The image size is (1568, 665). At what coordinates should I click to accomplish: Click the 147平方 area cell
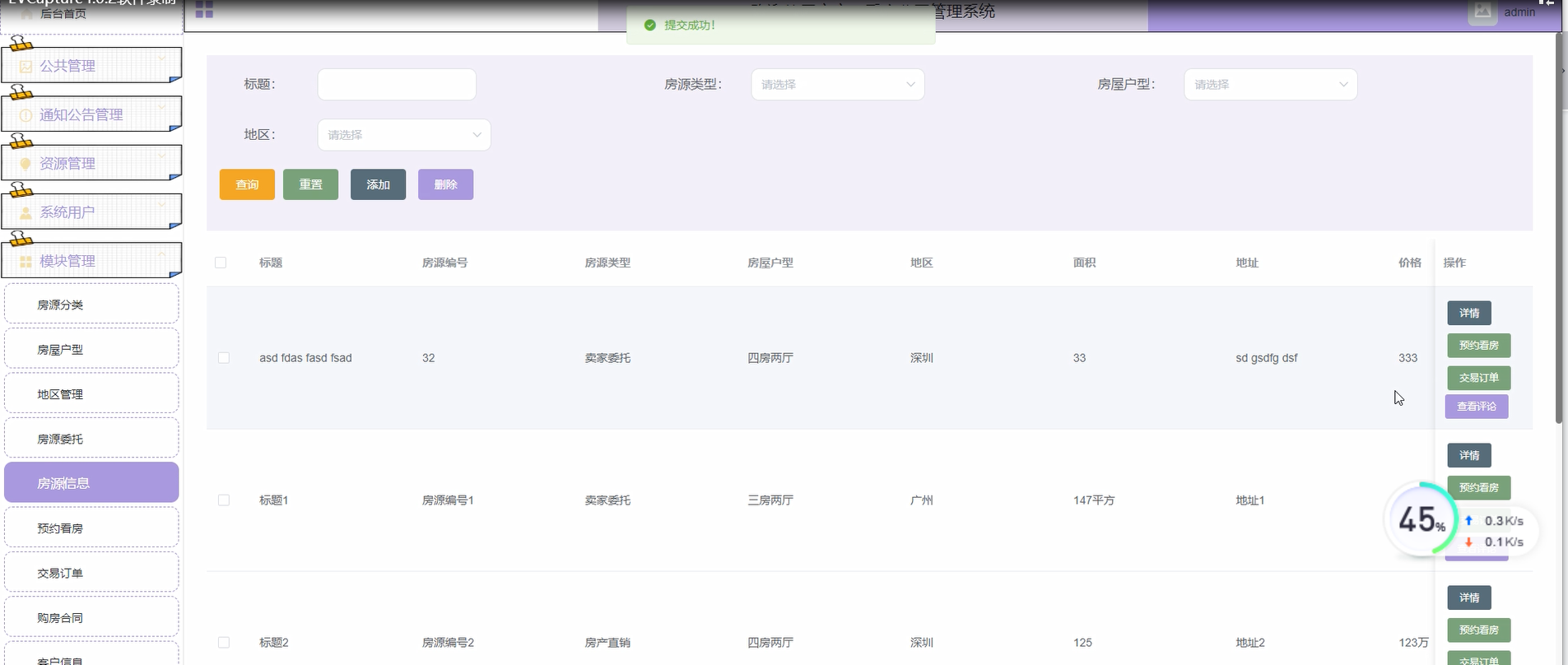pyautogui.click(x=1094, y=500)
